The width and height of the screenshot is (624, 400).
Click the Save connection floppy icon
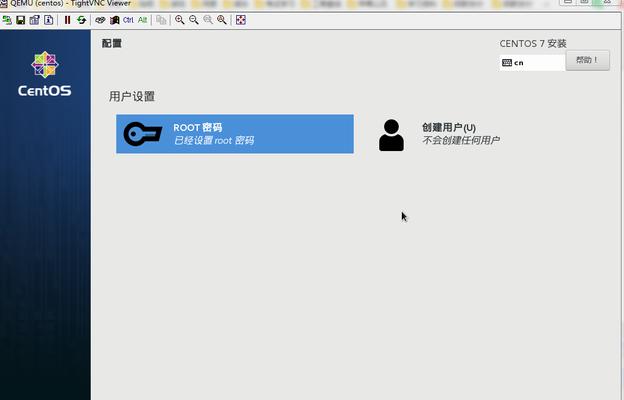(21, 20)
